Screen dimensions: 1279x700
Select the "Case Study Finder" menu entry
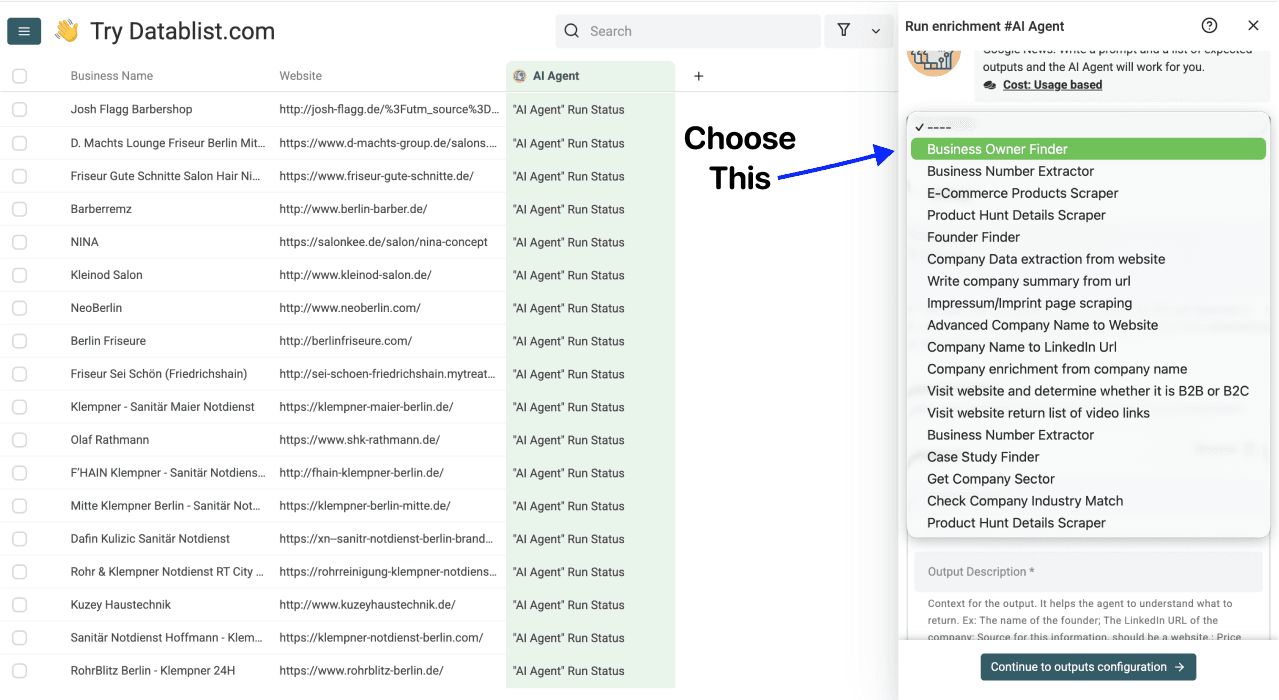(x=983, y=456)
